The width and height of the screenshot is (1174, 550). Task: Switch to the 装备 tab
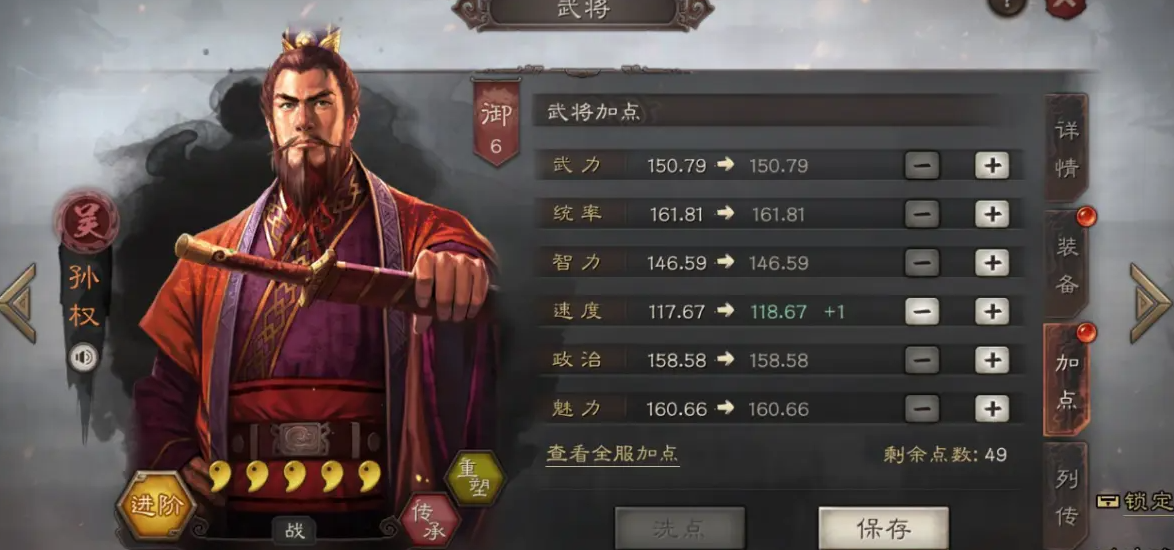(x=1066, y=264)
